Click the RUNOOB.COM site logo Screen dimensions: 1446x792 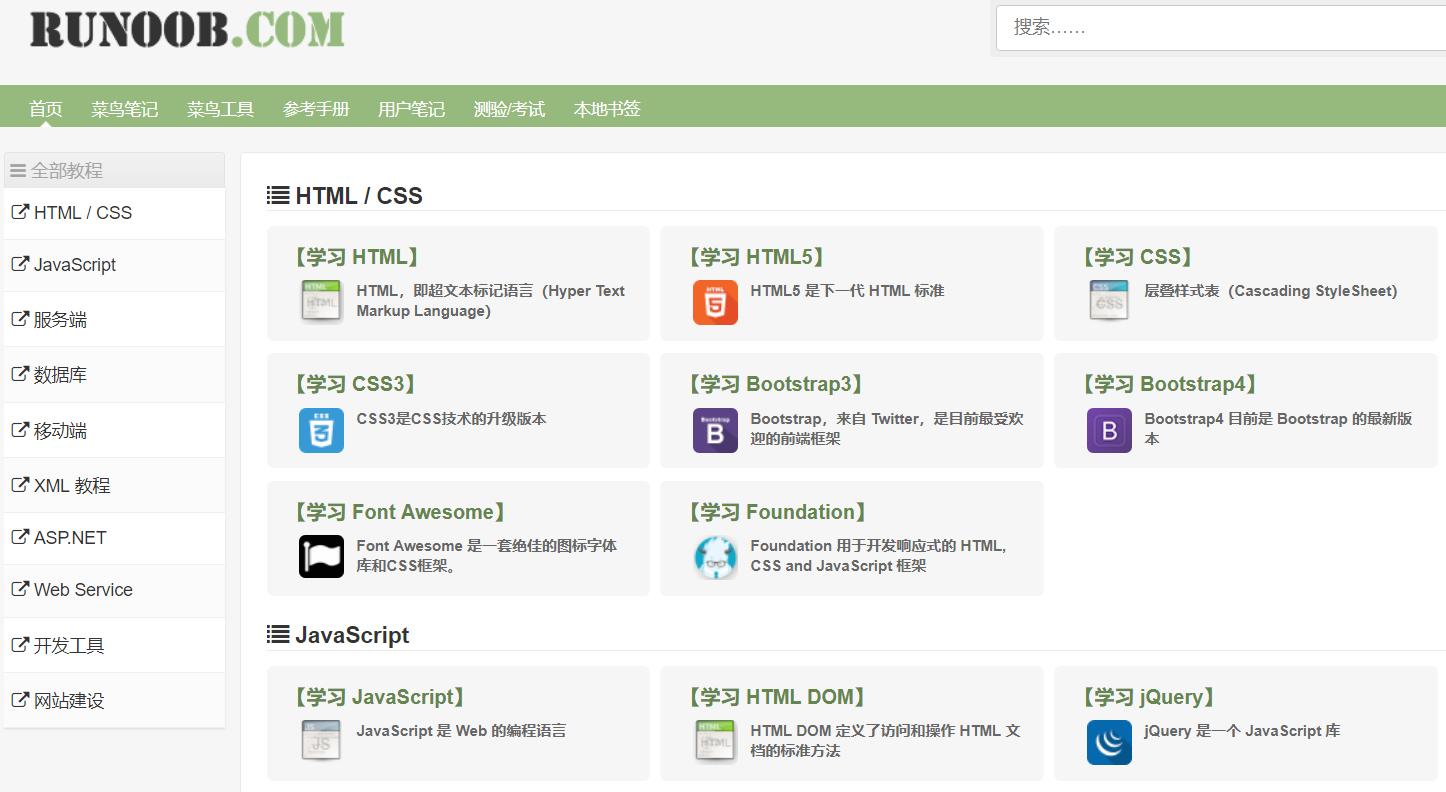(x=187, y=29)
